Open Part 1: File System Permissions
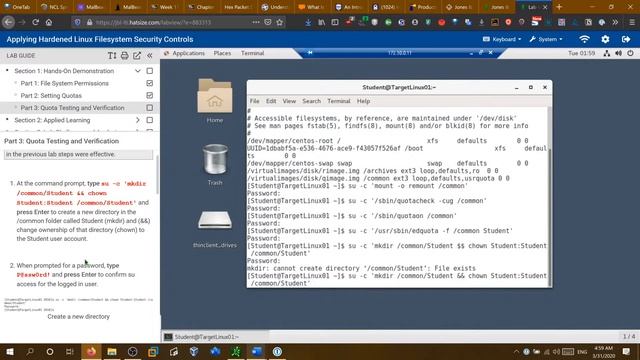The height and width of the screenshot is (360, 640). click(x=64, y=83)
